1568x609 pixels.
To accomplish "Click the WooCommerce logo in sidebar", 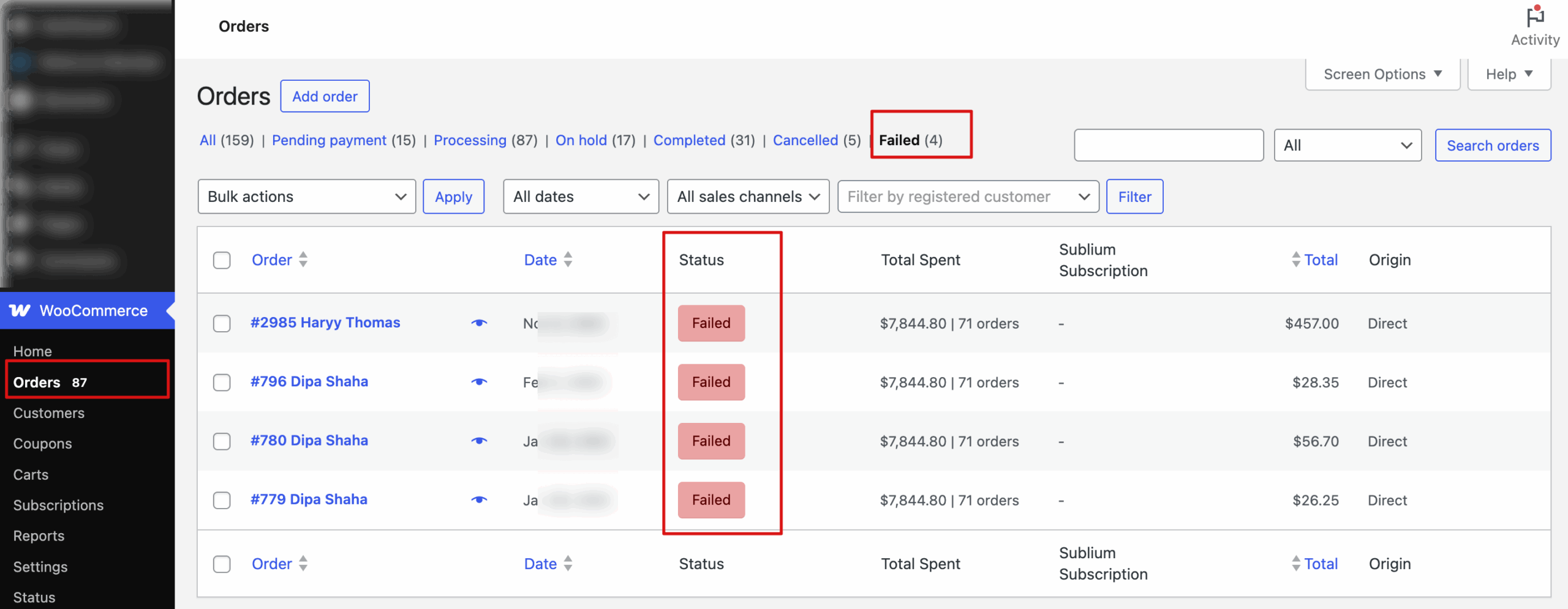I will (21, 310).
